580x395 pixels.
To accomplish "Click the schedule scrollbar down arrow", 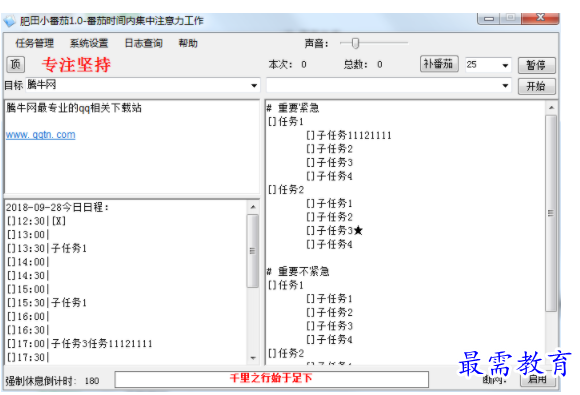I will (x=253, y=358).
